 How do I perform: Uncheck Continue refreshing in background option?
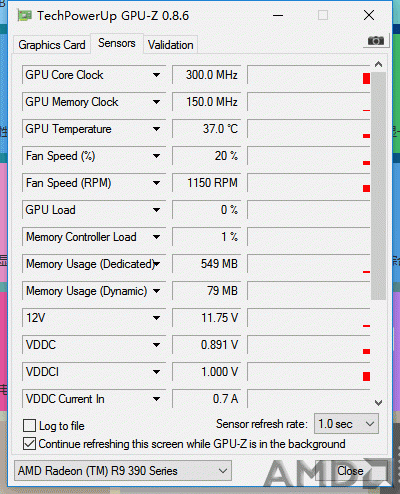[x=29, y=444]
